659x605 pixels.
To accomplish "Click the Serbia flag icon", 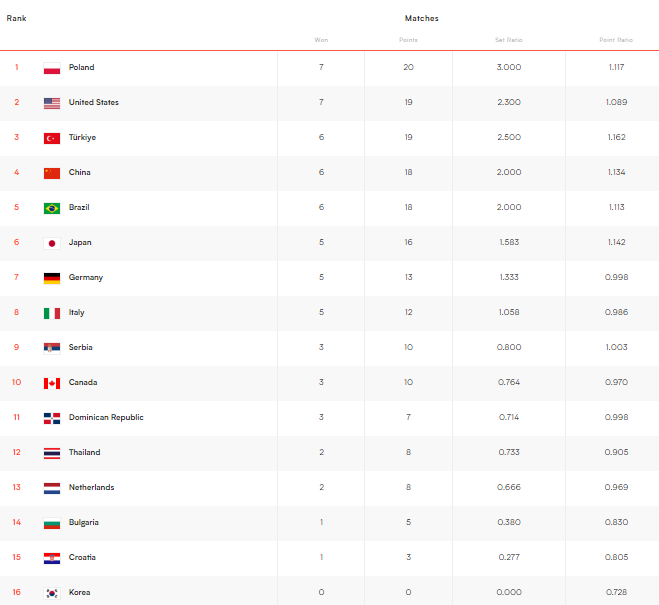I will (x=52, y=348).
